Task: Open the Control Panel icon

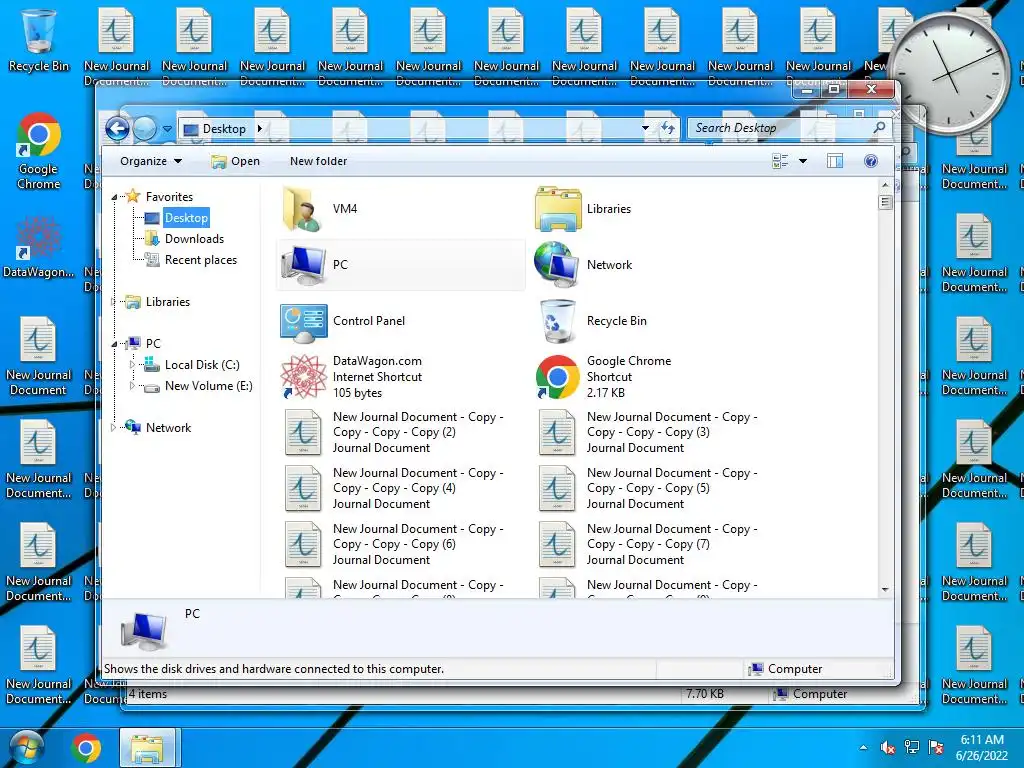Action: point(304,322)
